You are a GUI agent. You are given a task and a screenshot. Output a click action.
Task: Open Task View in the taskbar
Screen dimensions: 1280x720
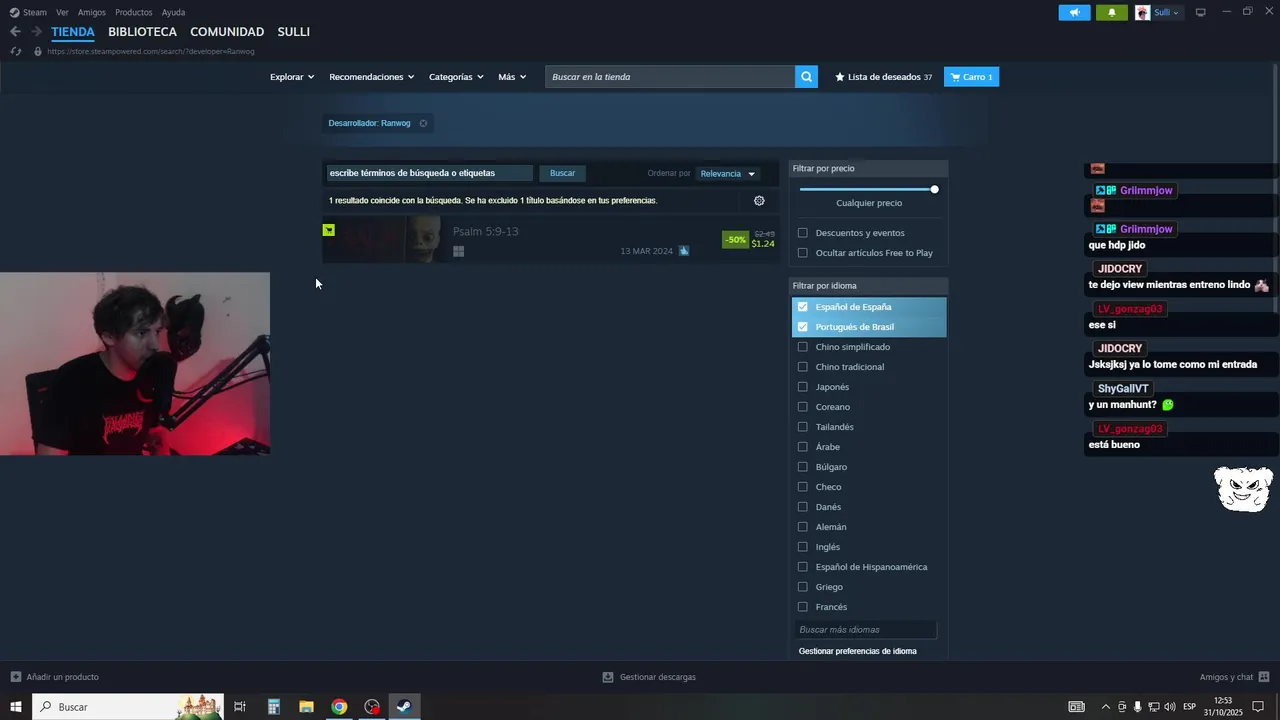pyautogui.click(x=240, y=707)
